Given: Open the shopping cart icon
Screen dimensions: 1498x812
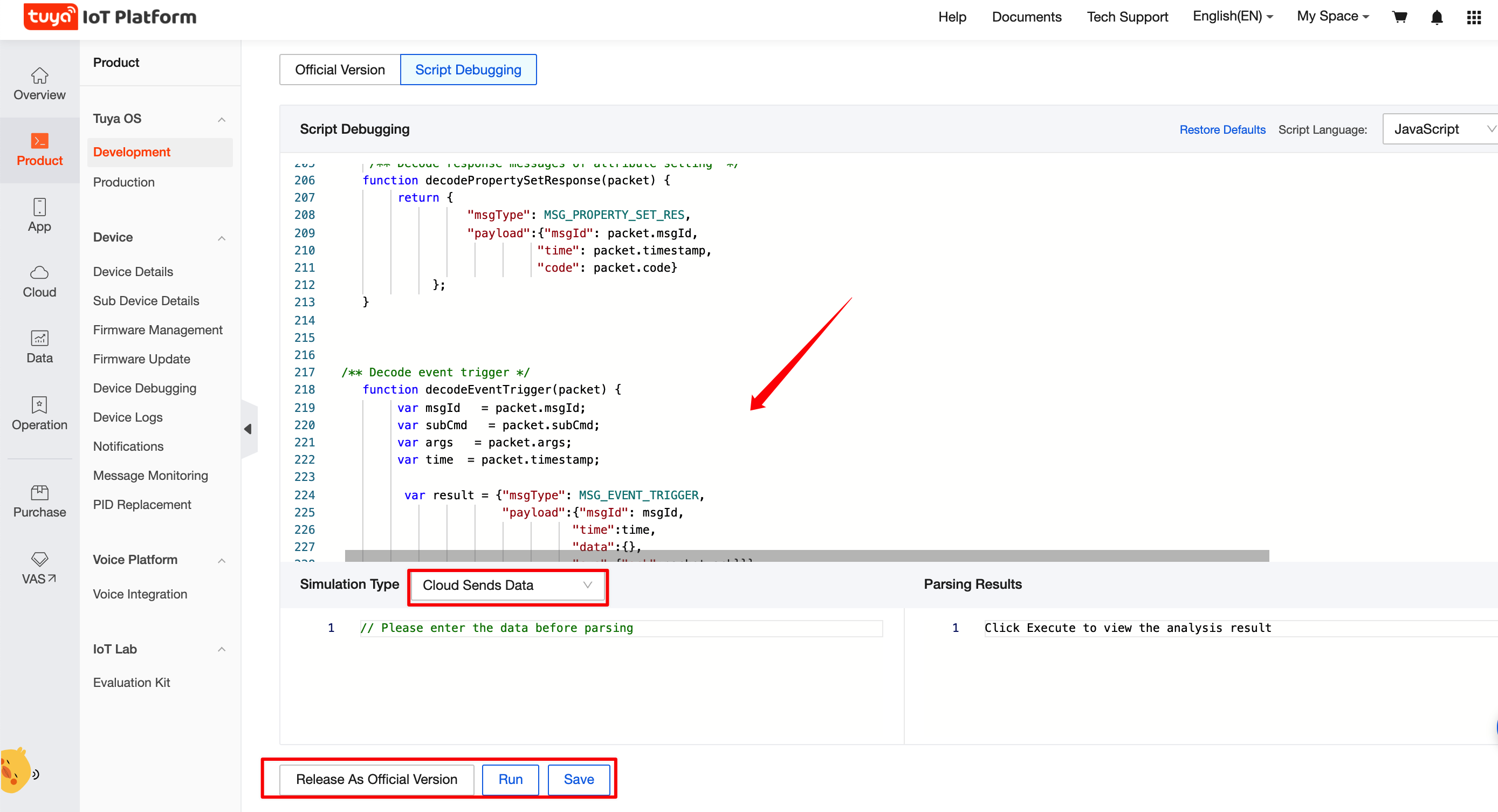Looking at the screenshot, I should (1400, 17).
